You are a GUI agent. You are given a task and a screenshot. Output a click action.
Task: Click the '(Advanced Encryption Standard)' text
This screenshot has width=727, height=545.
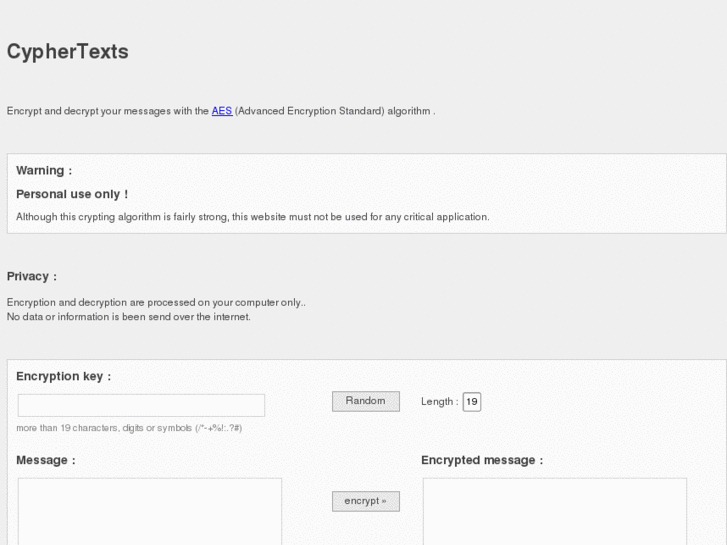coord(309,111)
